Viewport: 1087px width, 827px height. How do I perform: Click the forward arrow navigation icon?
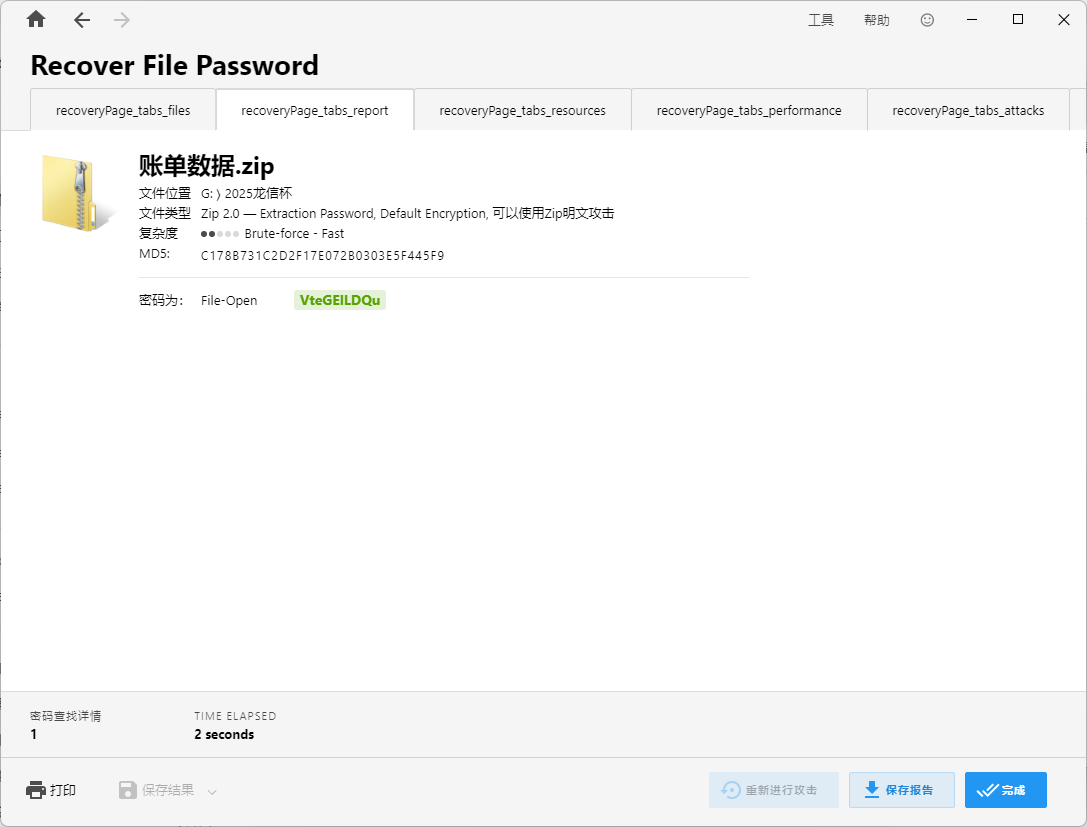[x=122, y=20]
